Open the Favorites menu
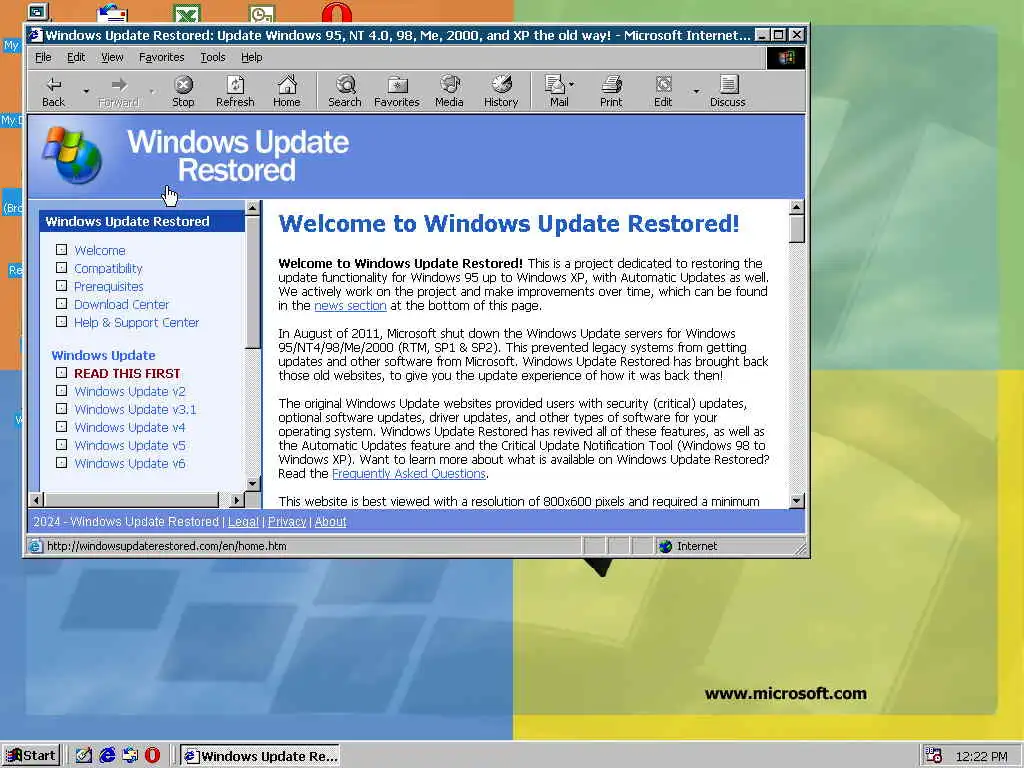 coord(161,57)
